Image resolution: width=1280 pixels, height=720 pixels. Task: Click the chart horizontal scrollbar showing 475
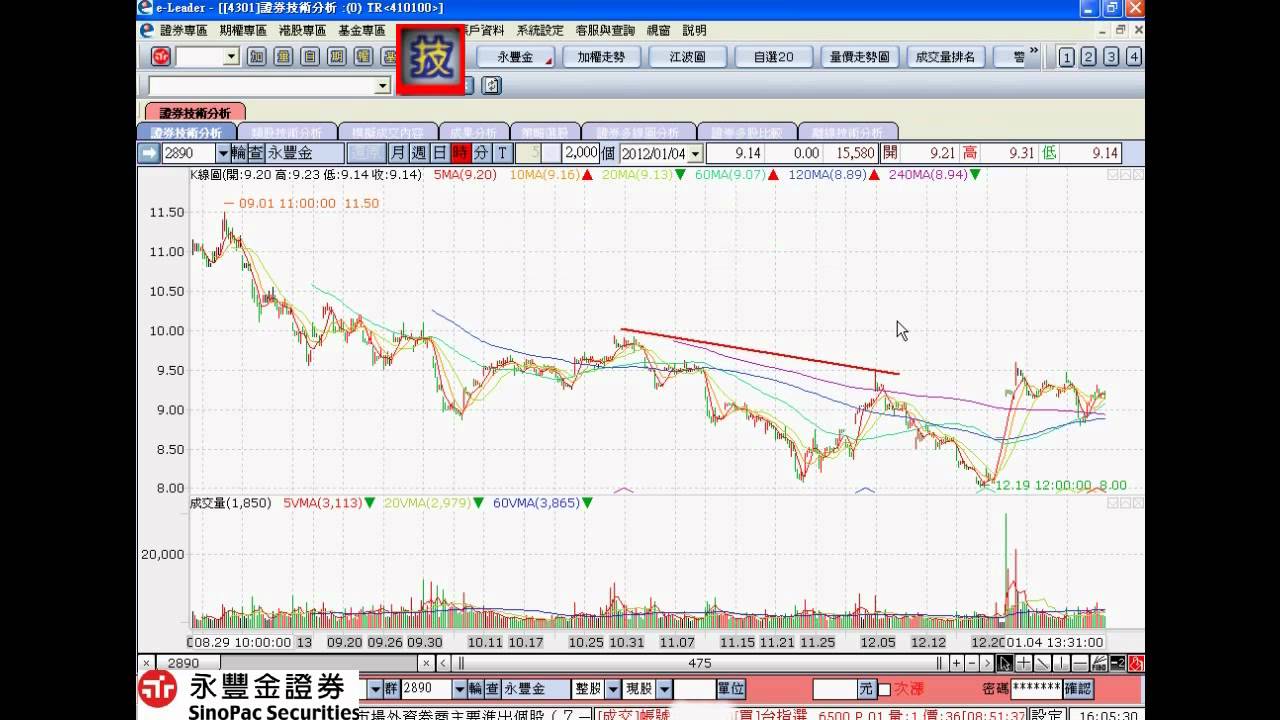point(698,663)
